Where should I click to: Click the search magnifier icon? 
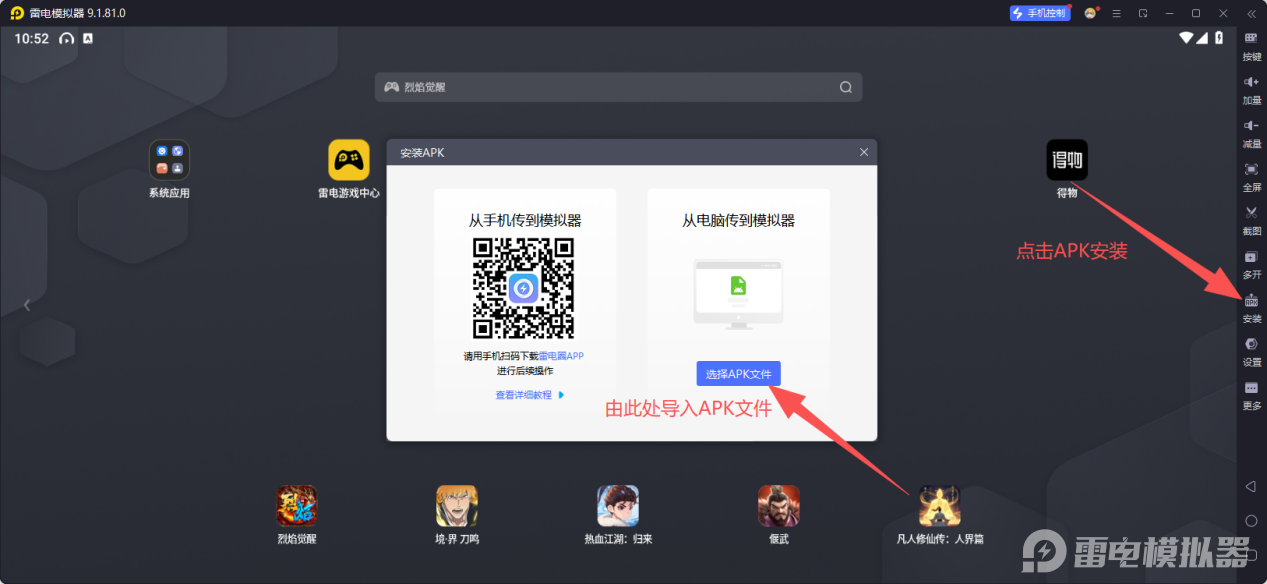(846, 87)
